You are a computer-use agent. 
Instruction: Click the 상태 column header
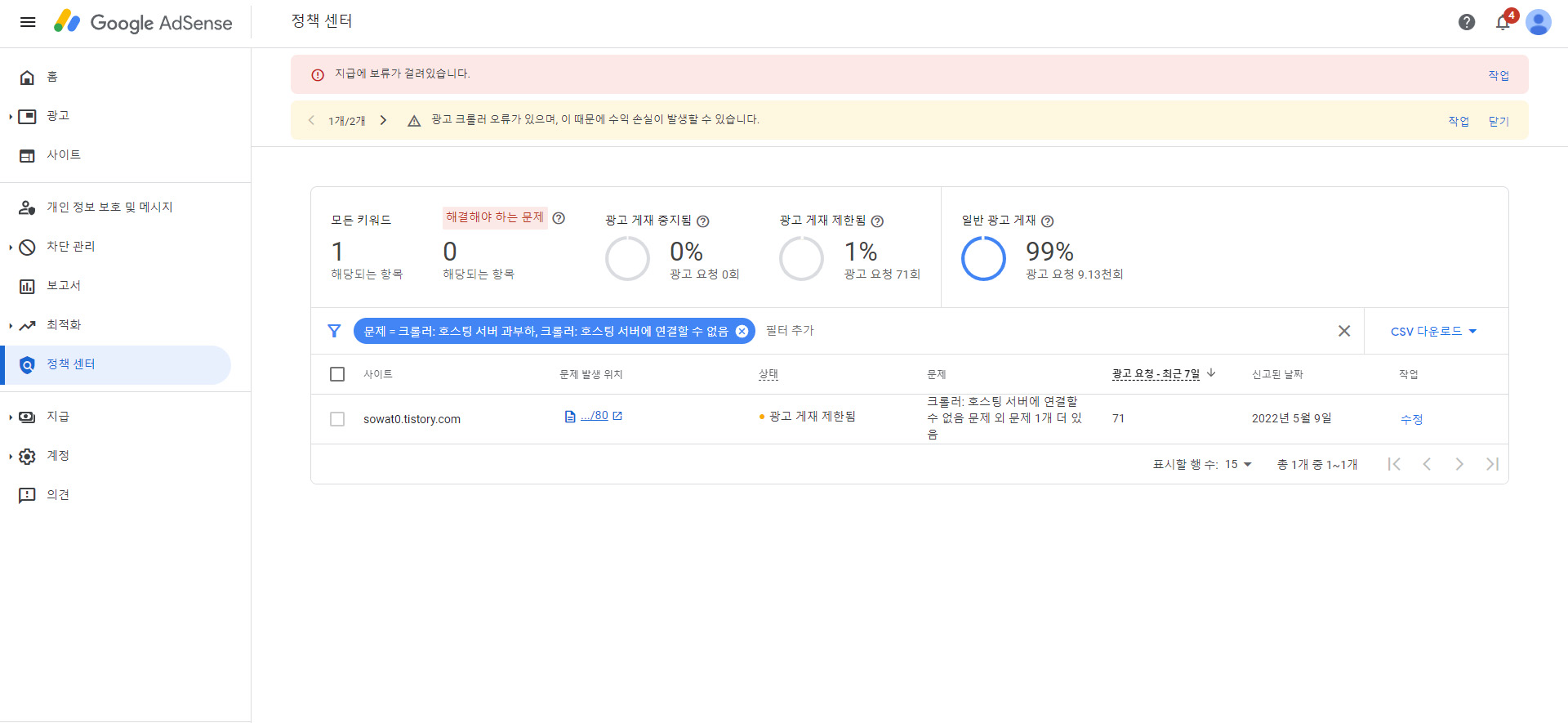tap(768, 374)
